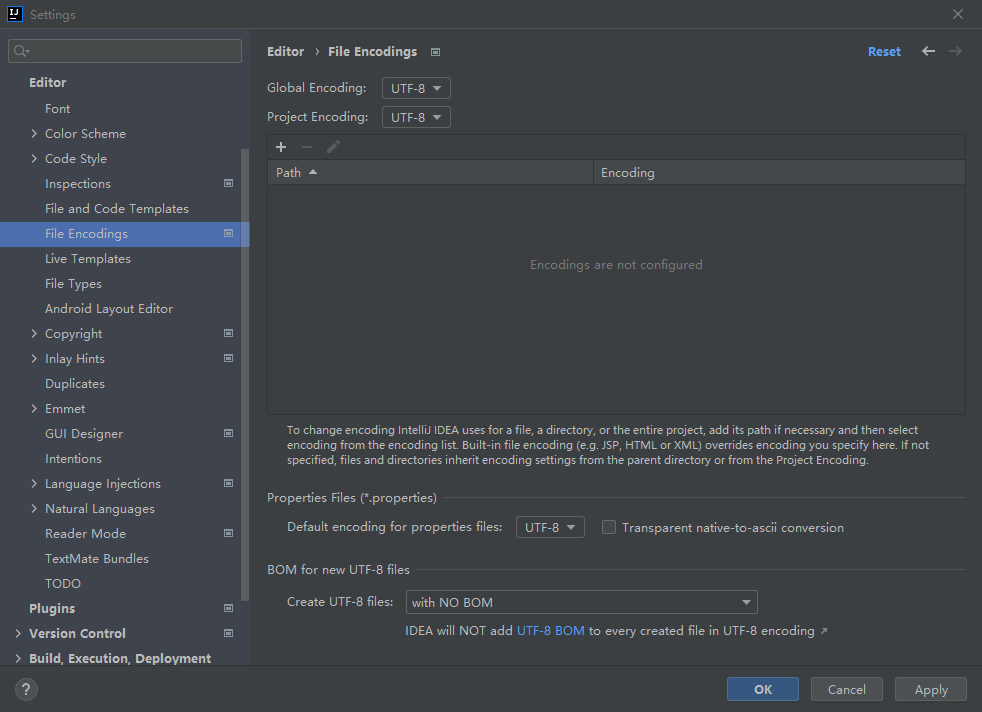This screenshot has height=712, width=982.
Task: Open File and Code Templates settings
Action: [116, 209]
